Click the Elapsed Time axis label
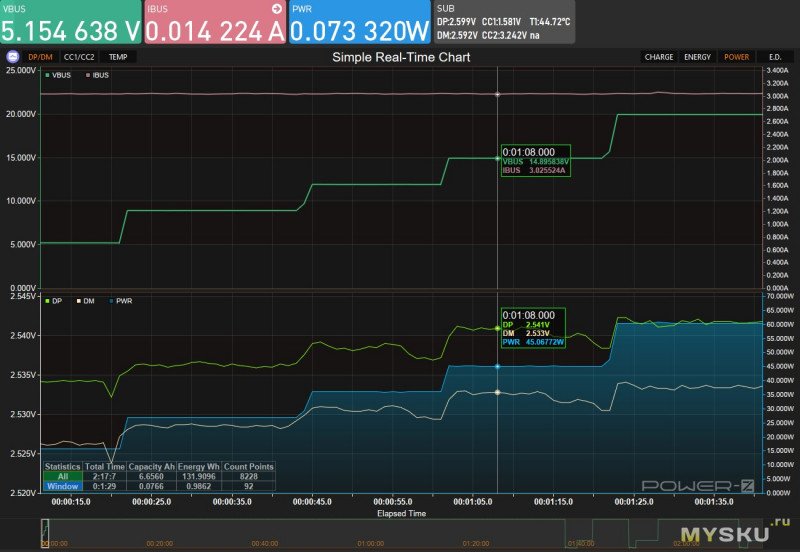The width and height of the screenshot is (800, 552). pyautogui.click(x=402, y=514)
